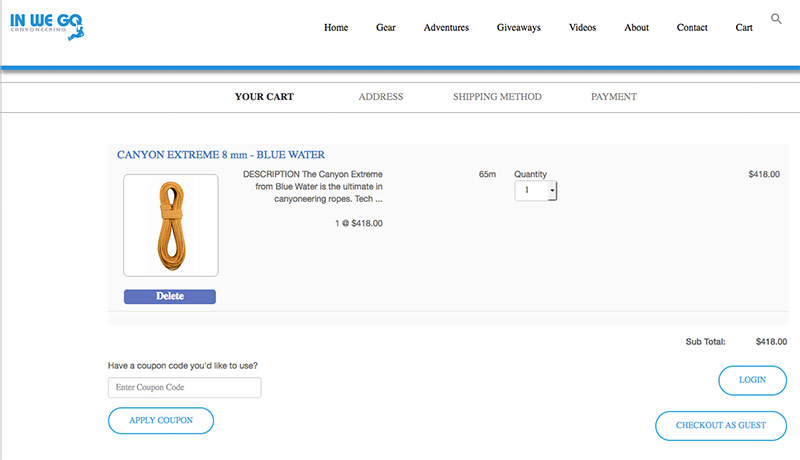Select the Shipping Method checkout step
The image size is (800, 460).
[x=497, y=97]
